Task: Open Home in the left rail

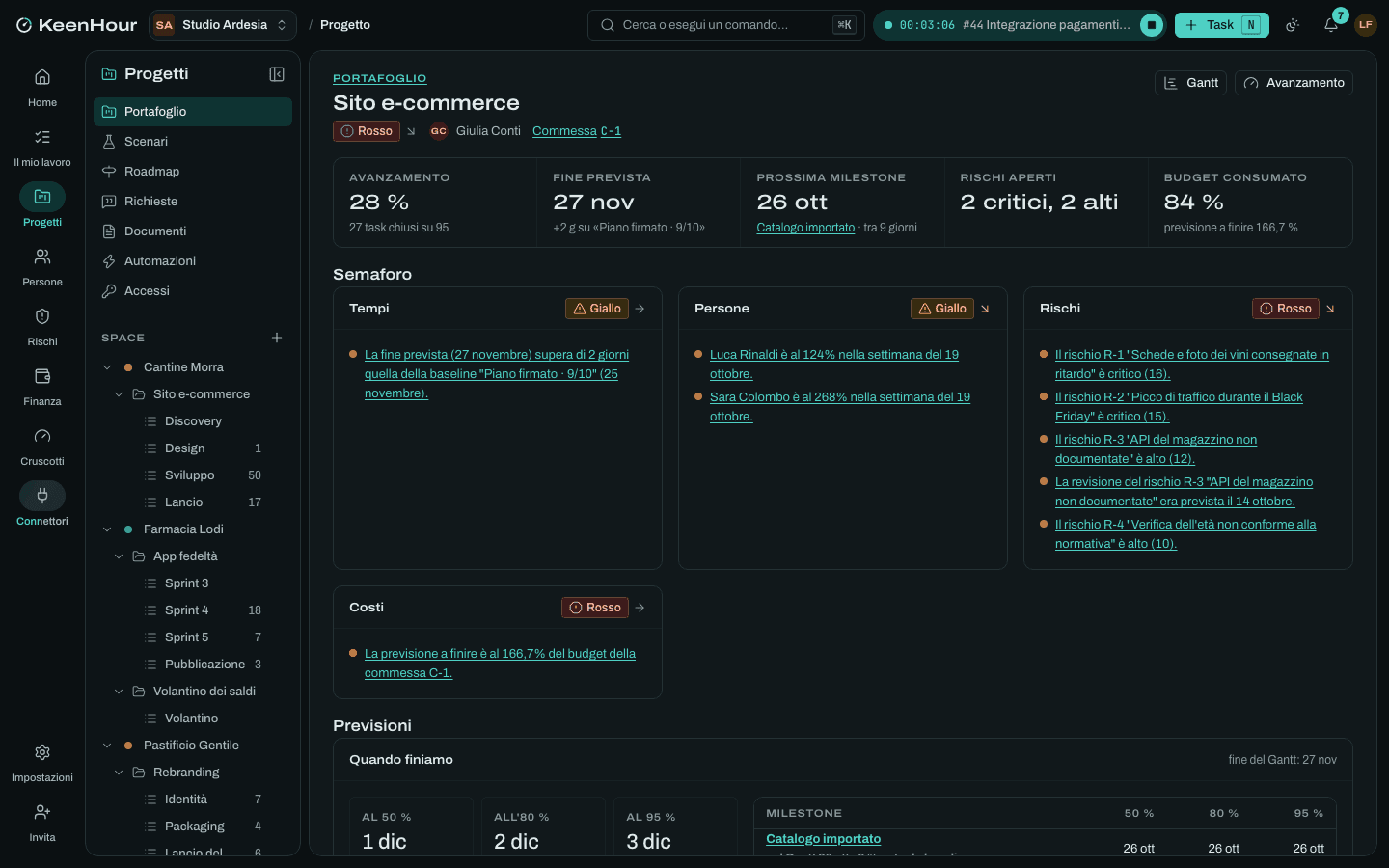Action: click(x=42, y=88)
